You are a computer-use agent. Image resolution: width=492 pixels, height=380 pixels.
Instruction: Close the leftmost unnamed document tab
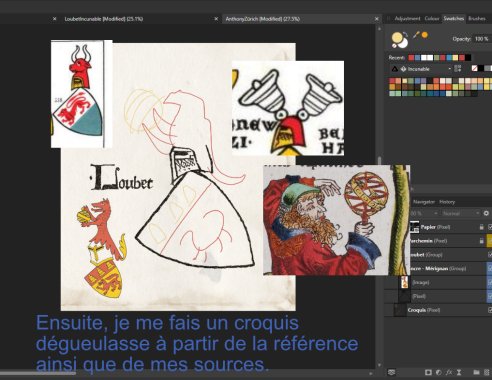(55, 19)
